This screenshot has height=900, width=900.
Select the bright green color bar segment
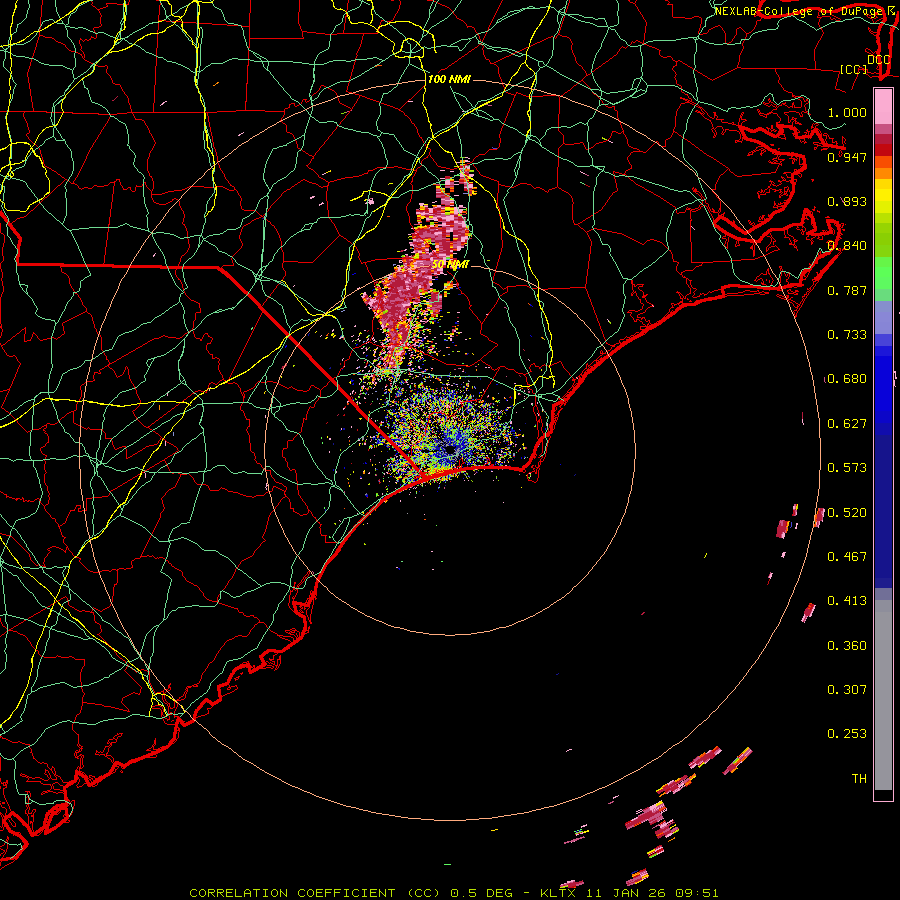[x=883, y=273]
